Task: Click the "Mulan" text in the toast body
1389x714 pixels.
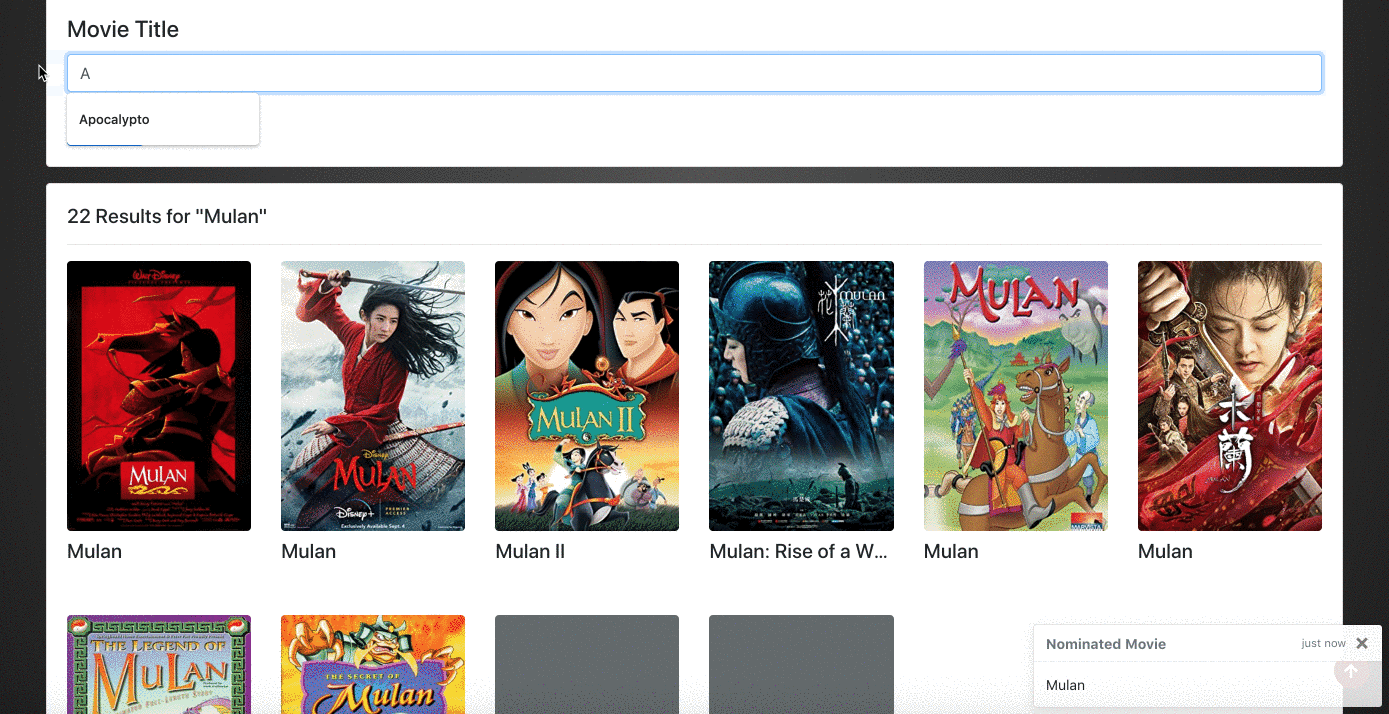Action: click(1065, 685)
